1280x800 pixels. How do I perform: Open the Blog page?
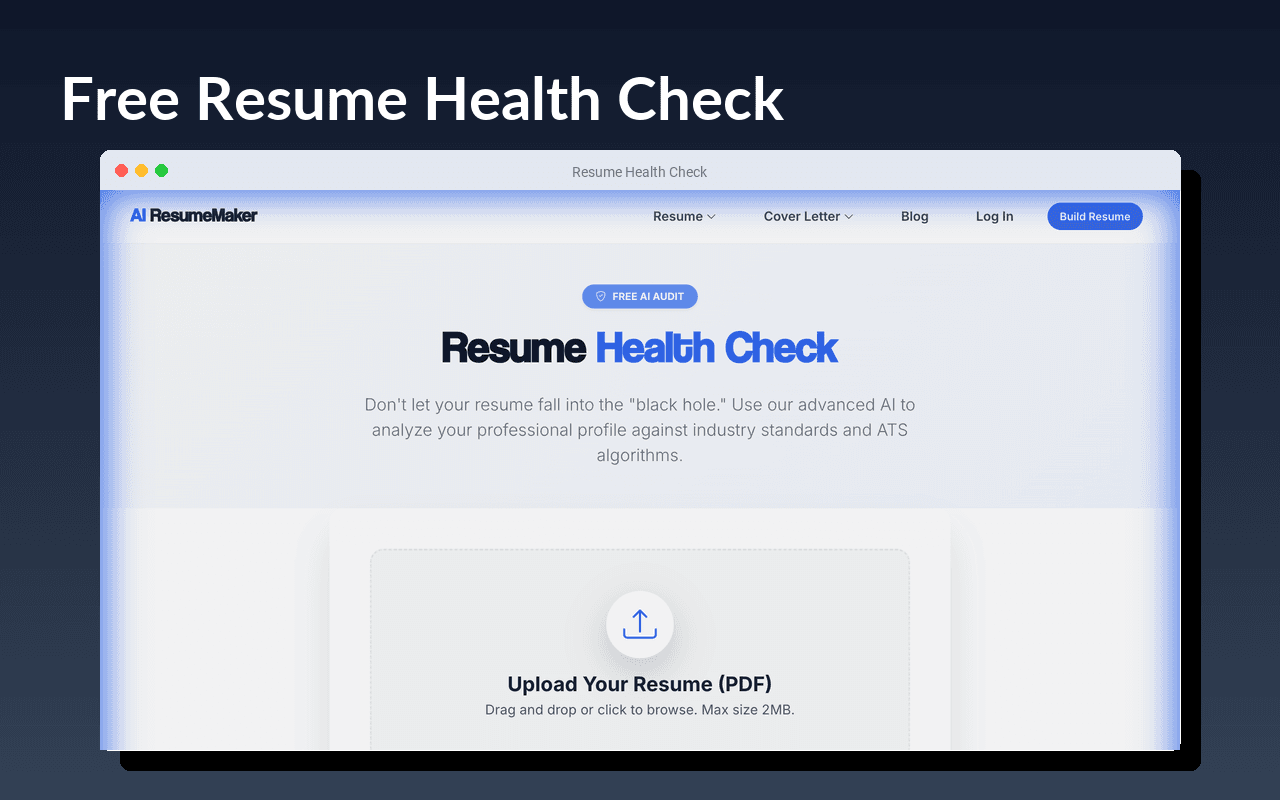click(x=914, y=216)
